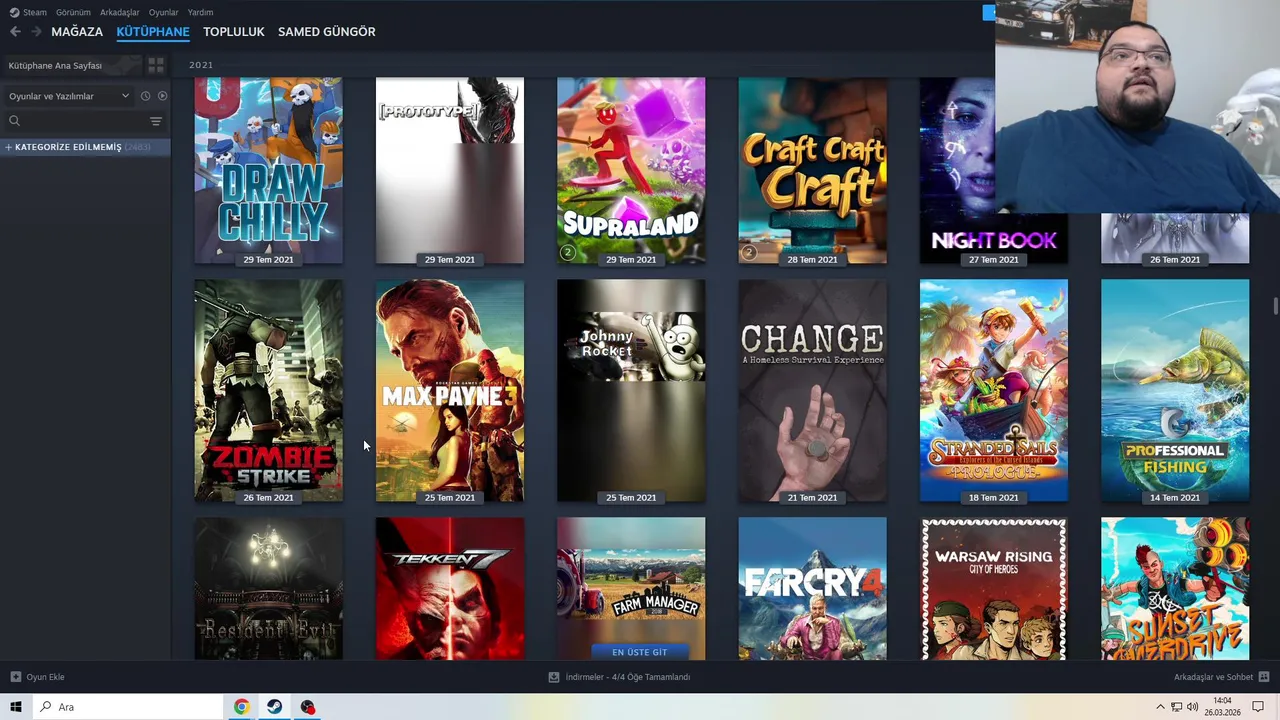Viewport: 1280px width, 720px height.
Task: Open Windows notification center icon
Action: pos(1258,707)
